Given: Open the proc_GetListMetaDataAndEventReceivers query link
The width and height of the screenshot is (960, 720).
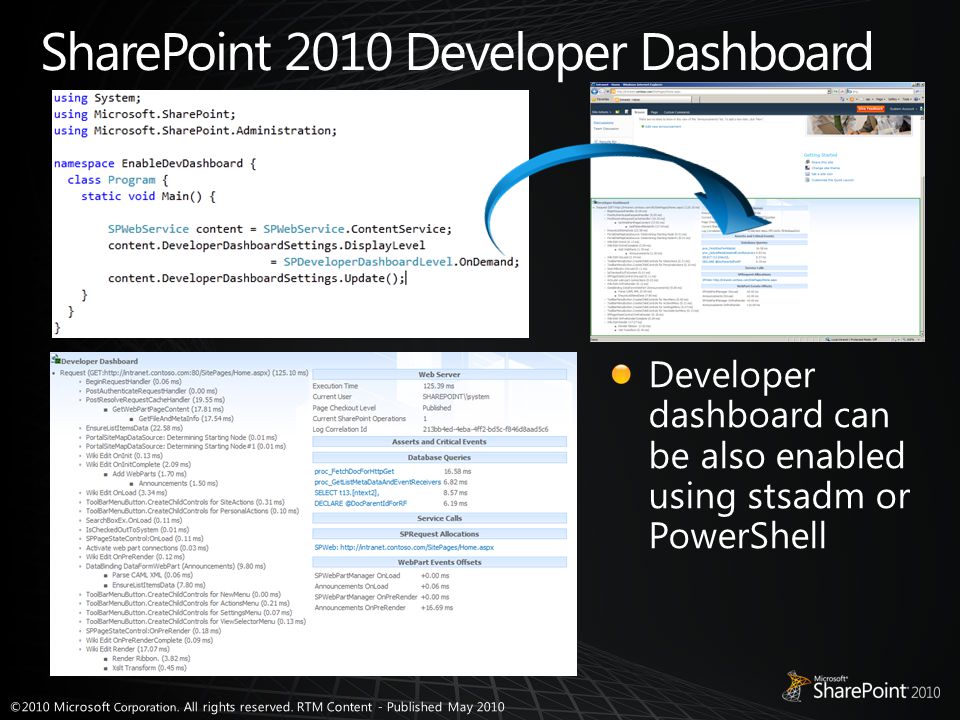Looking at the screenshot, I should click(377, 482).
